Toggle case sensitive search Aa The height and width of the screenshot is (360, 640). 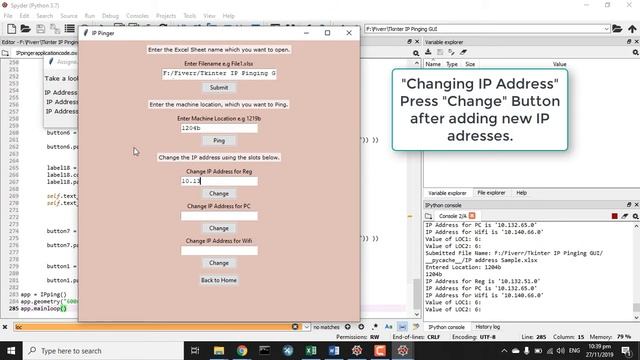pos(389,327)
